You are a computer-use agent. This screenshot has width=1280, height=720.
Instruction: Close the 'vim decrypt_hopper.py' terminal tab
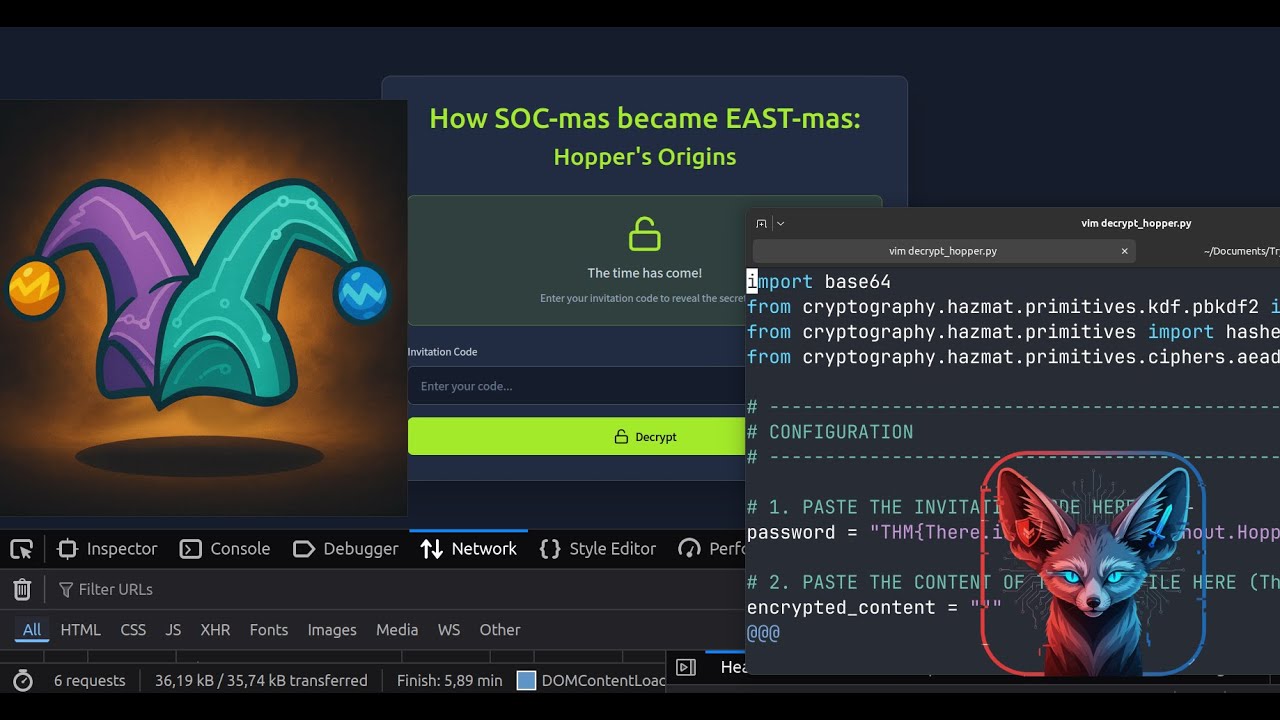[1124, 251]
